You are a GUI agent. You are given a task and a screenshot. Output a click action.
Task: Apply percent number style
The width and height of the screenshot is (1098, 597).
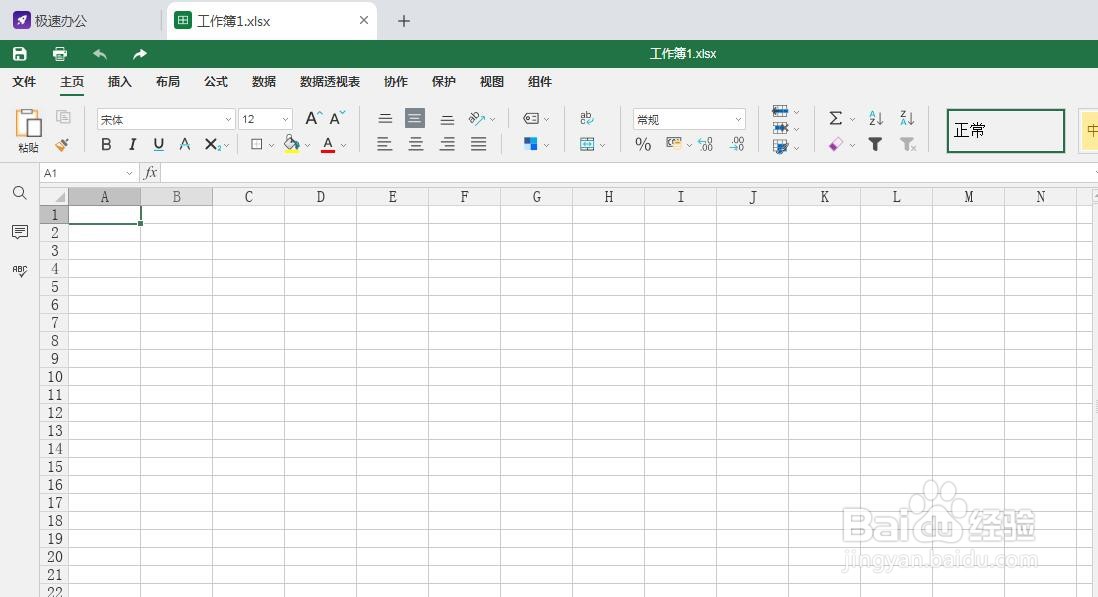click(x=645, y=144)
